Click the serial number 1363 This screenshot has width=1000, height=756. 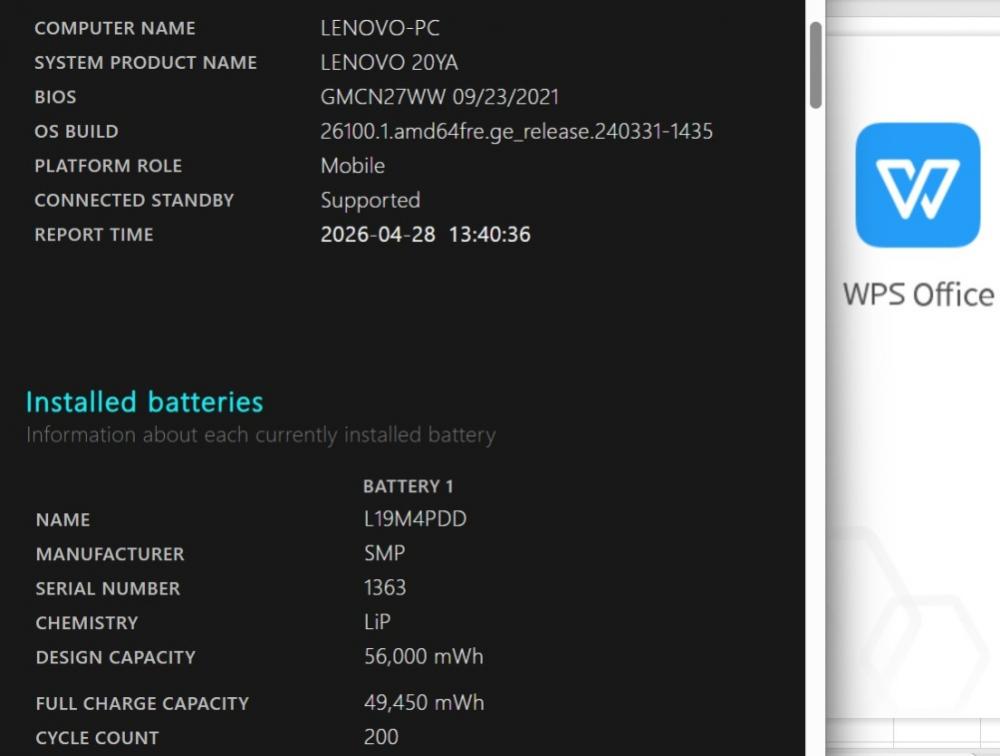[x=385, y=588]
